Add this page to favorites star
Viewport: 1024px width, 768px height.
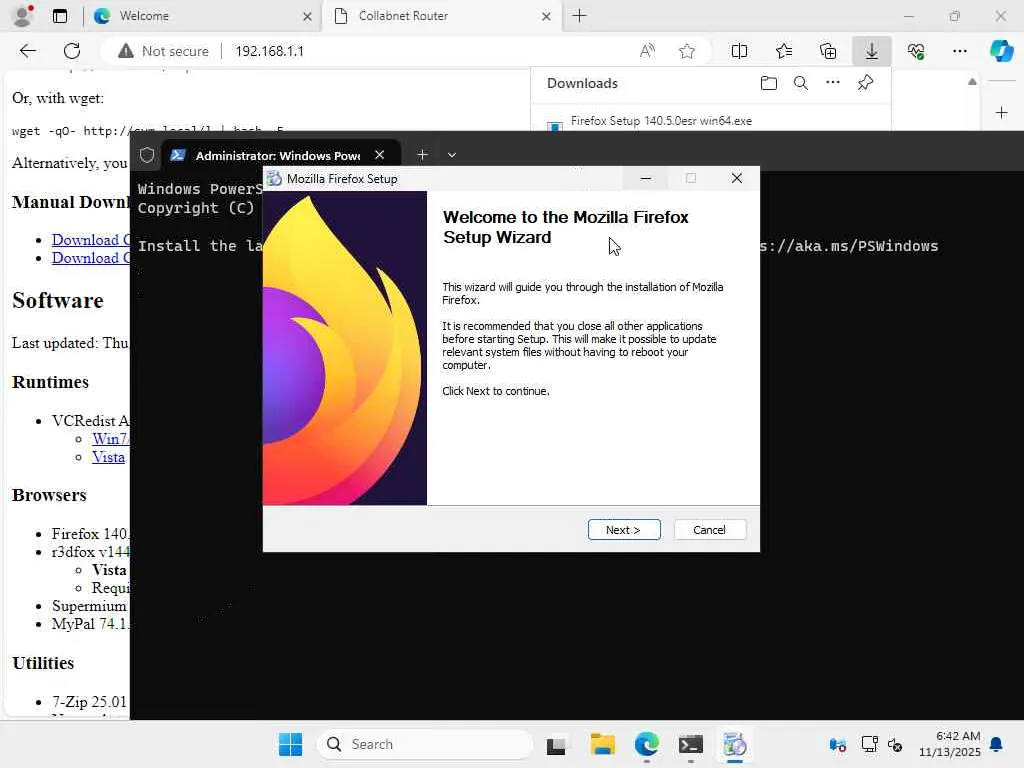[x=686, y=51]
